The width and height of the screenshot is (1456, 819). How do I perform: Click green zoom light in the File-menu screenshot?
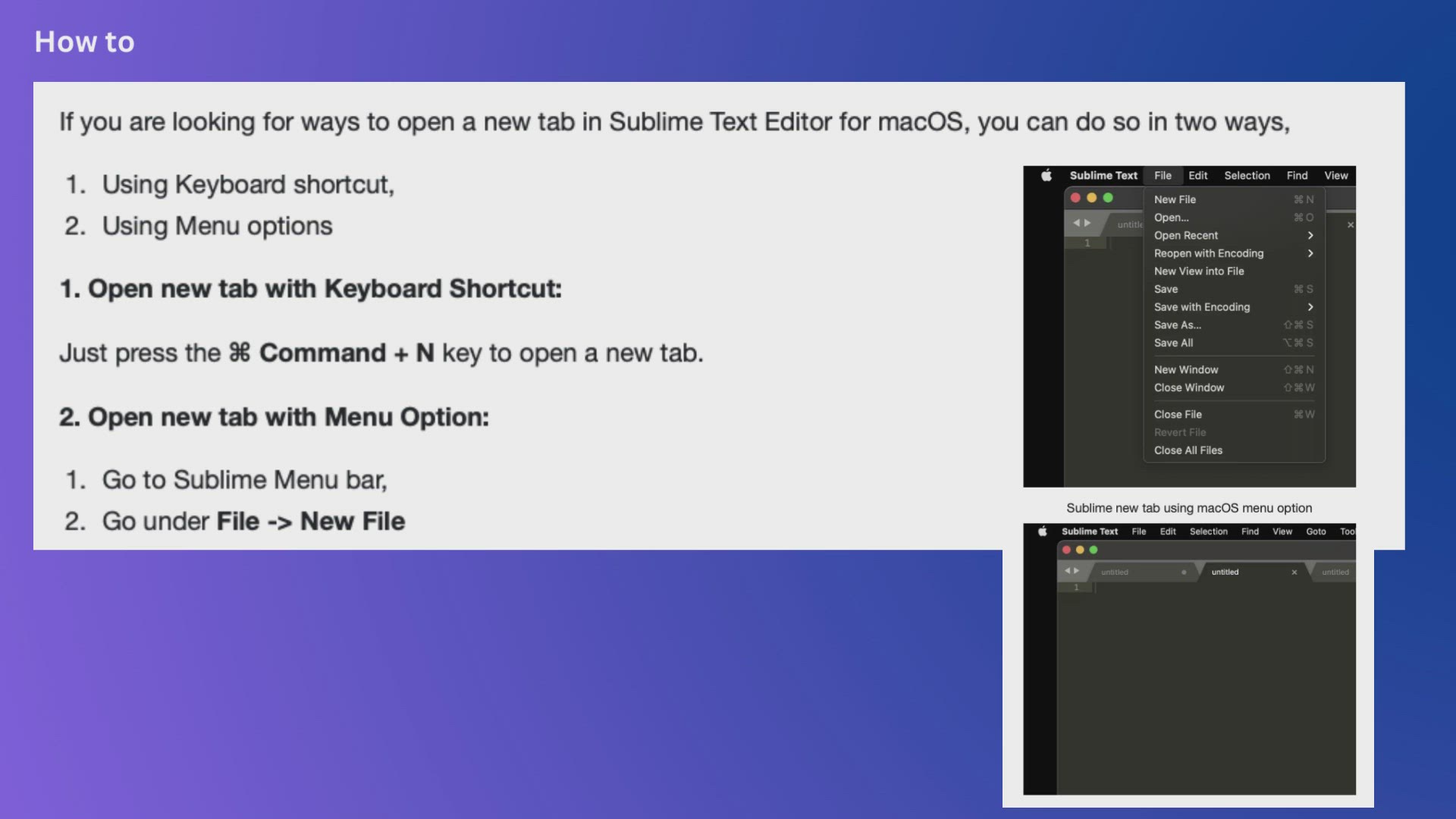click(x=1108, y=198)
